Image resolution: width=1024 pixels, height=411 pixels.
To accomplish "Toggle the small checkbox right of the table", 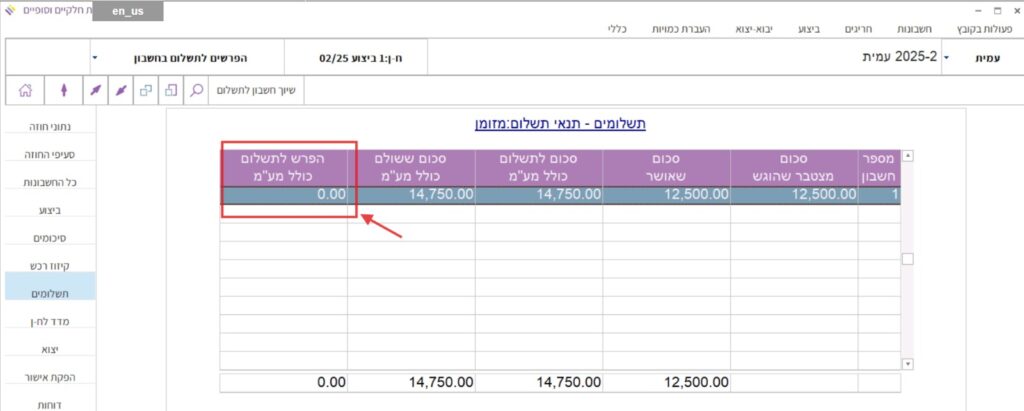I will coord(908,259).
